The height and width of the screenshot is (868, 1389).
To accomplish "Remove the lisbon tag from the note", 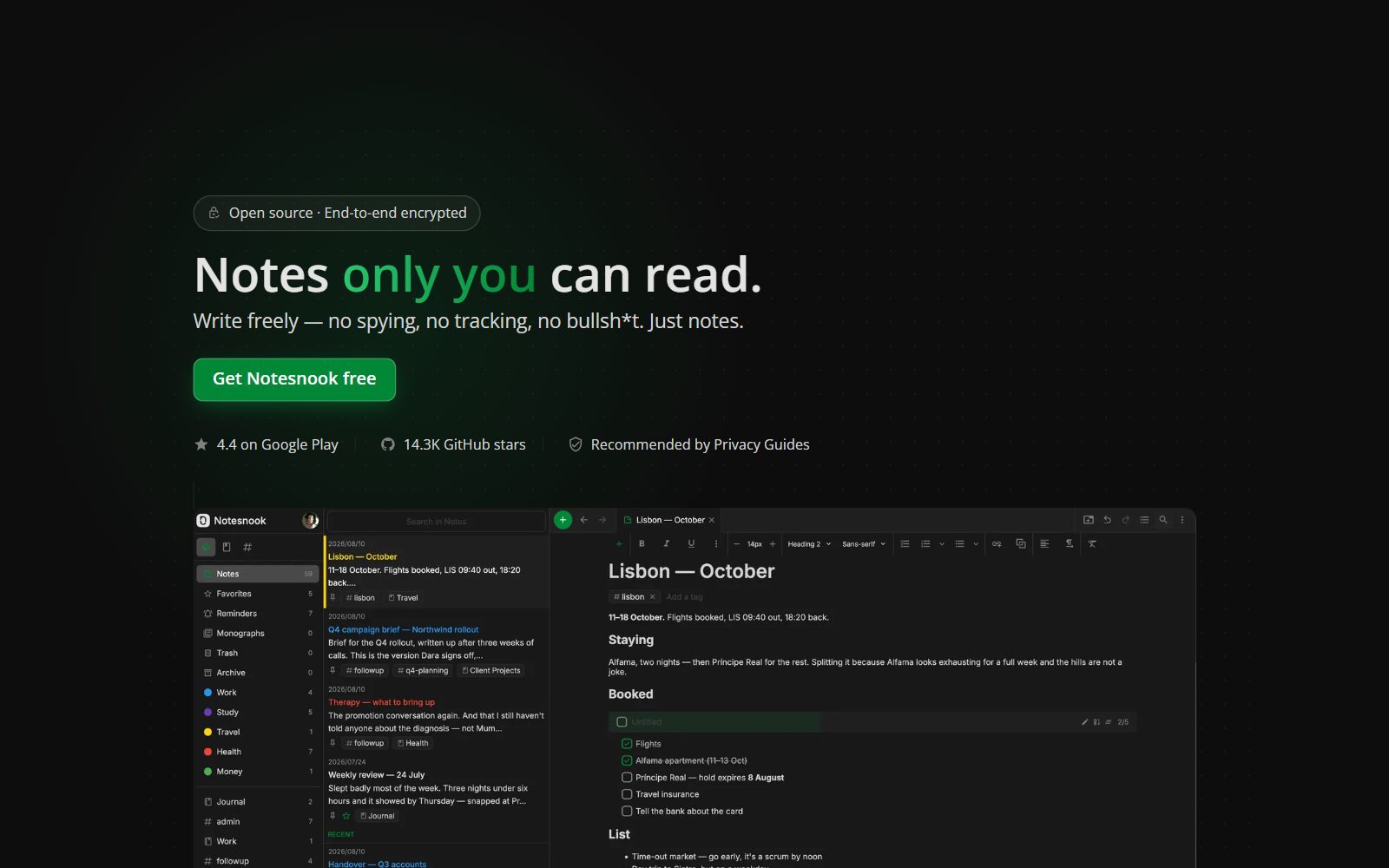I will coord(652,597).
